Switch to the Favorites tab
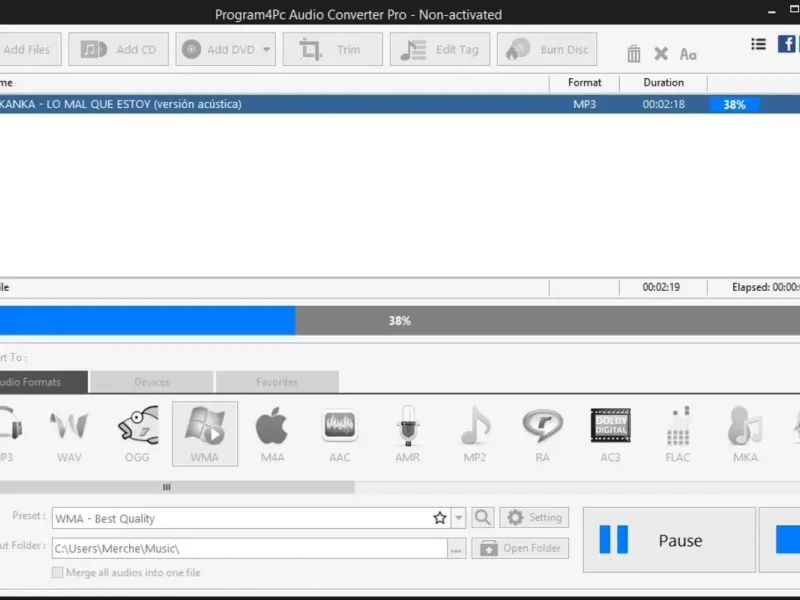The height and width of the screenshot is (600, 800). pyautogui.click(x=277, y=382)
